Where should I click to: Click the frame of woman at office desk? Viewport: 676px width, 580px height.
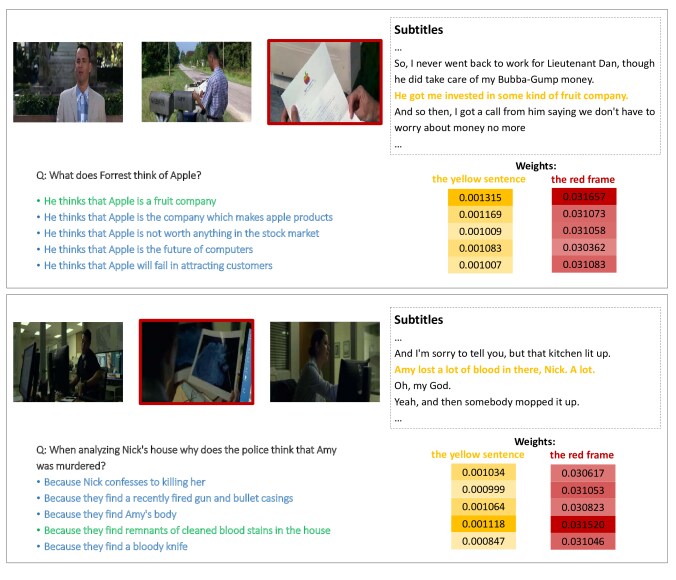[x=325, y=362]
